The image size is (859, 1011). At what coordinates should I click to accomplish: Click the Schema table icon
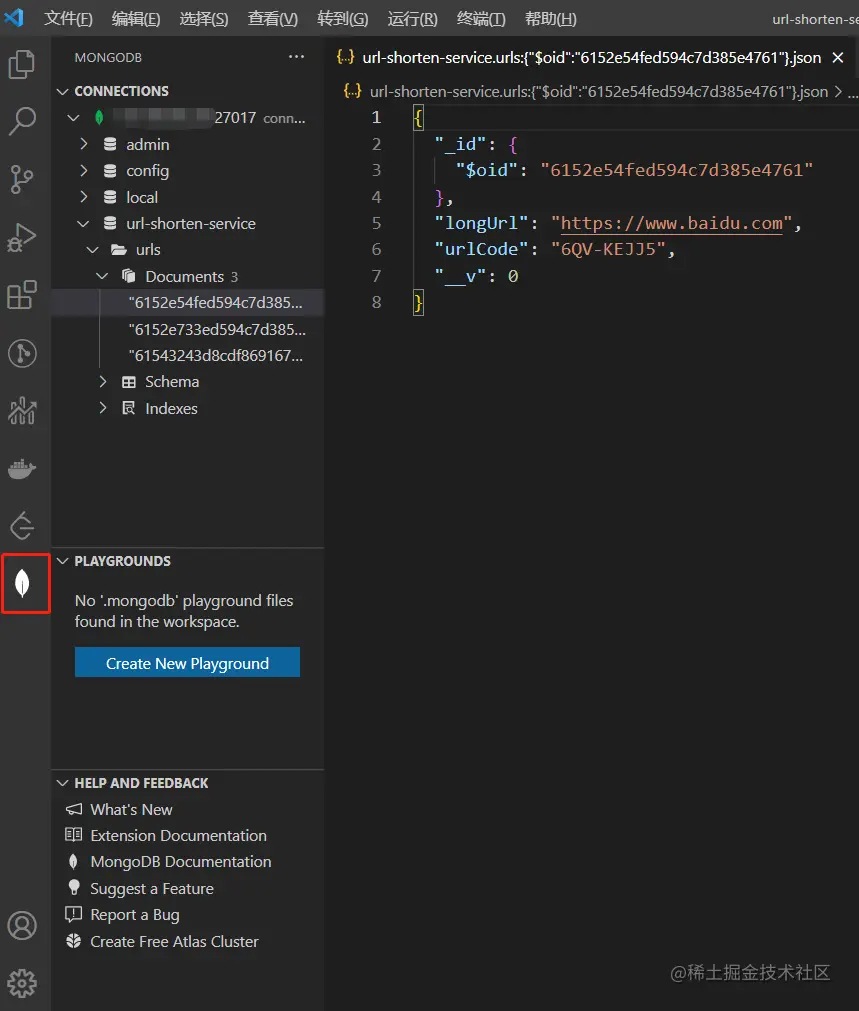pyautogui.click(x=129, y=382)
